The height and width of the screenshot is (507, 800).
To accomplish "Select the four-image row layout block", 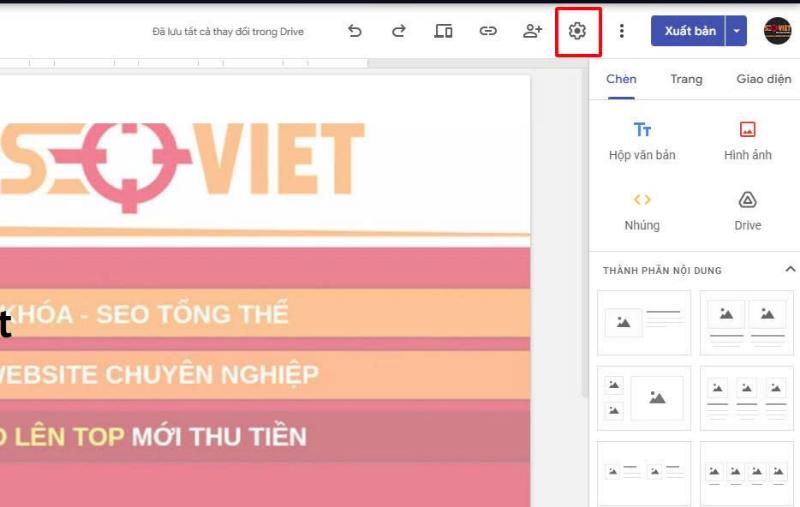I will [746, 473].
